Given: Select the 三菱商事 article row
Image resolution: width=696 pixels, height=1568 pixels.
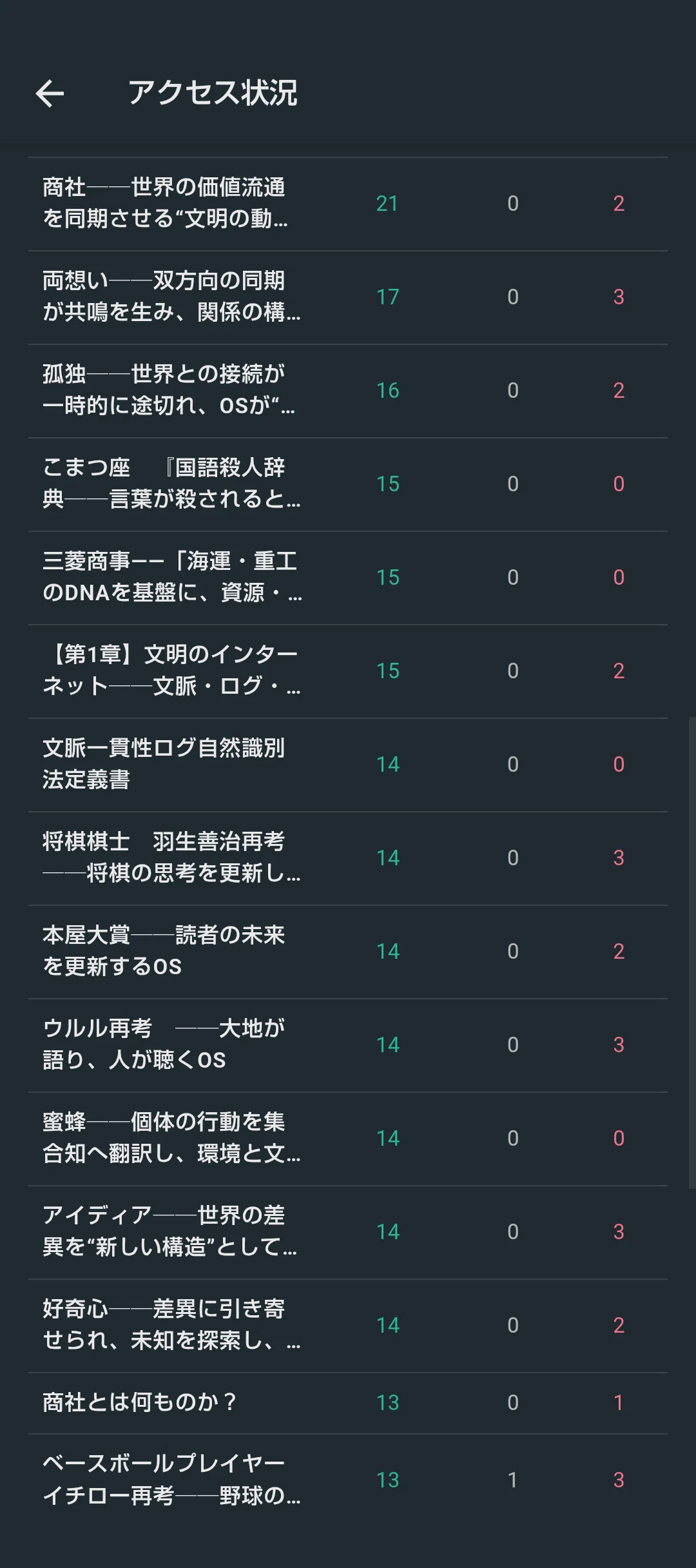Looking at the screenshot, I should (x=348, y=578).
